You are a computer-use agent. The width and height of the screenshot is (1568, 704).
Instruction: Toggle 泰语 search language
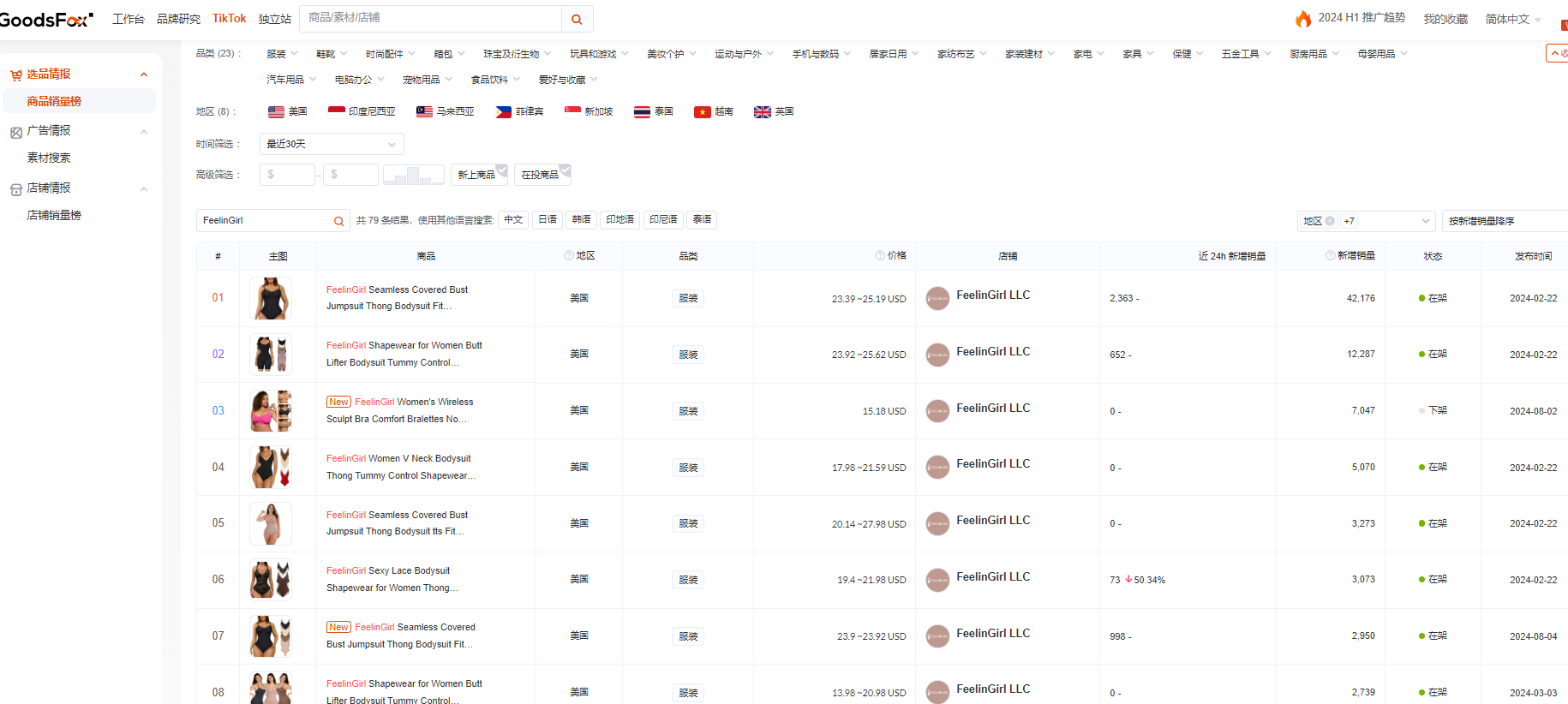tap(702, 220)
